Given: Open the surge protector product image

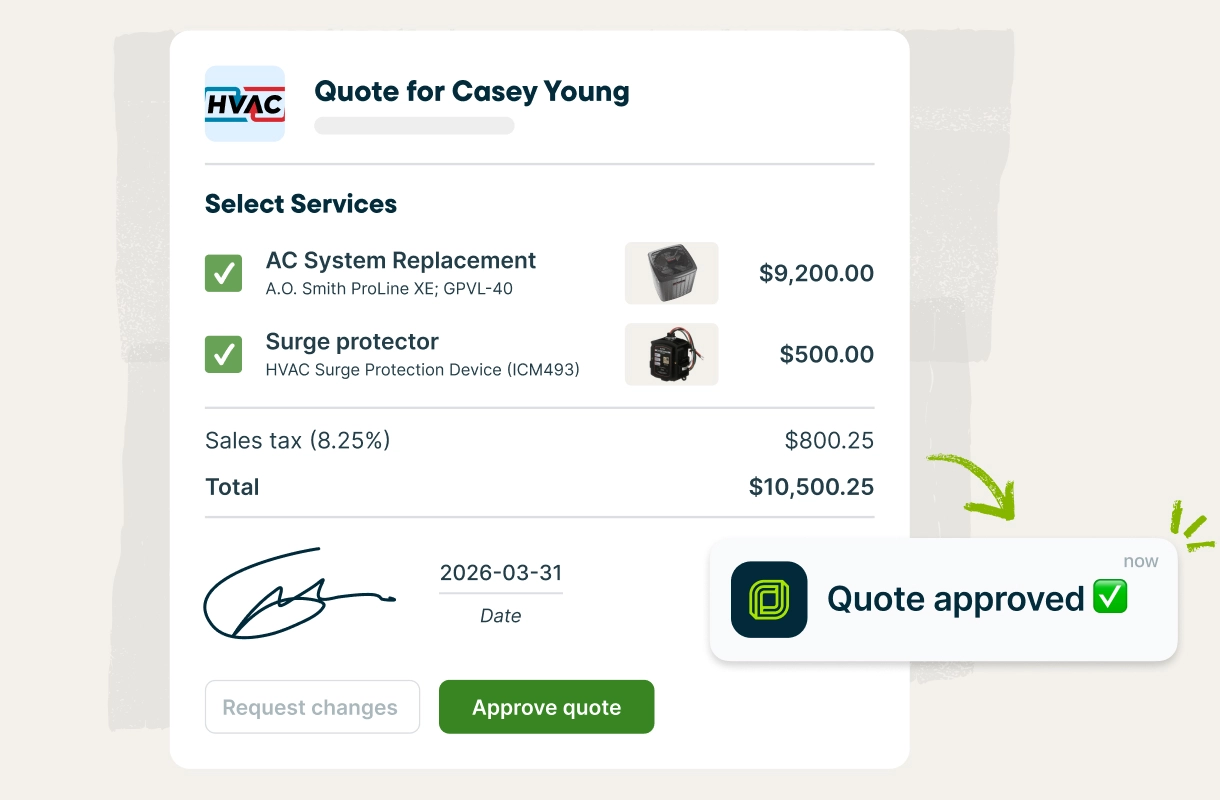Looking at the screenshot, I should coord(671,354).
